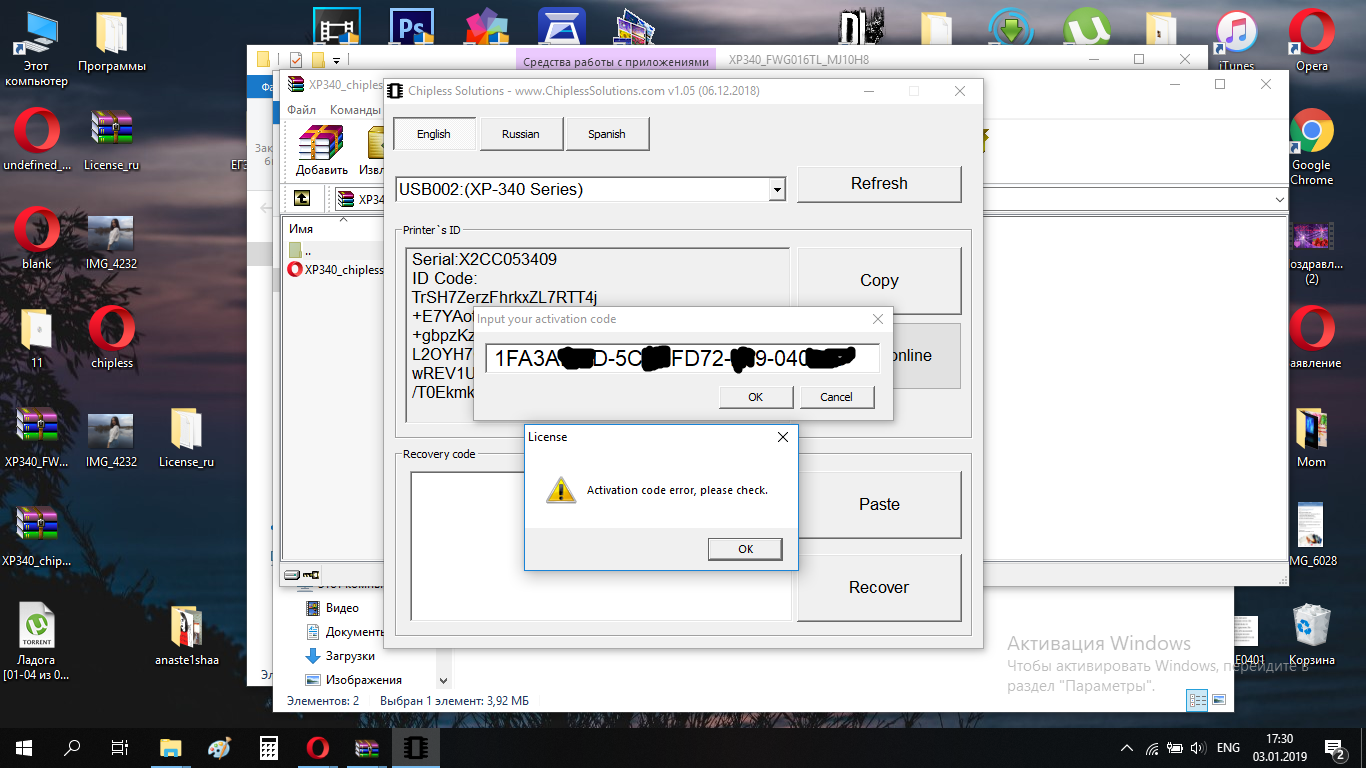Open the iTunes desktop shortcut
The width and height of the screenshot is (1366, 768).
click(x=1236, y=40)
